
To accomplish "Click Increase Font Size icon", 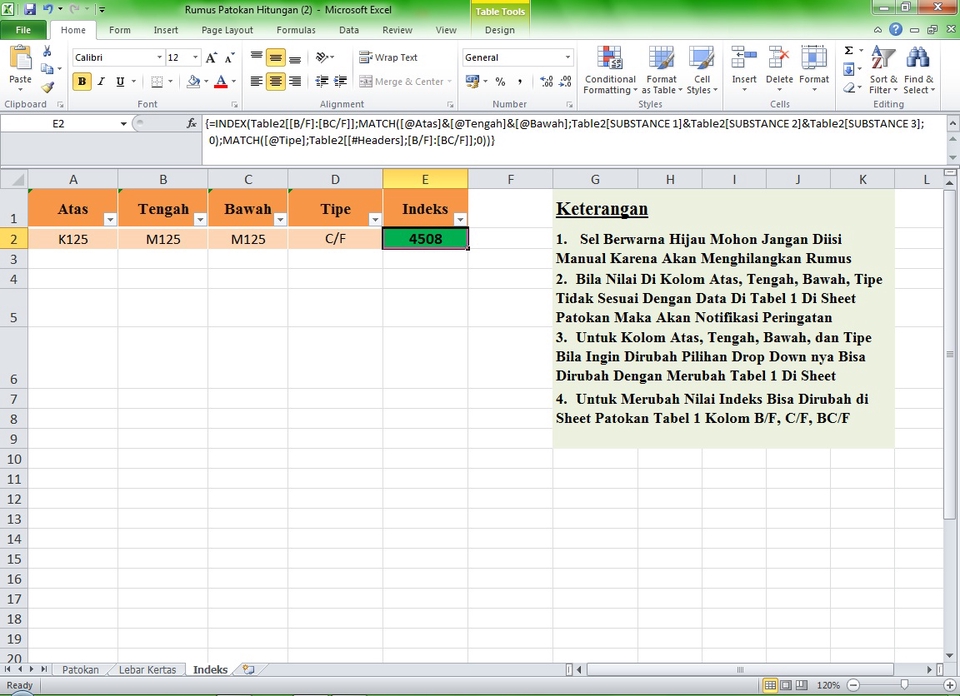I will [x=211, y=58].
